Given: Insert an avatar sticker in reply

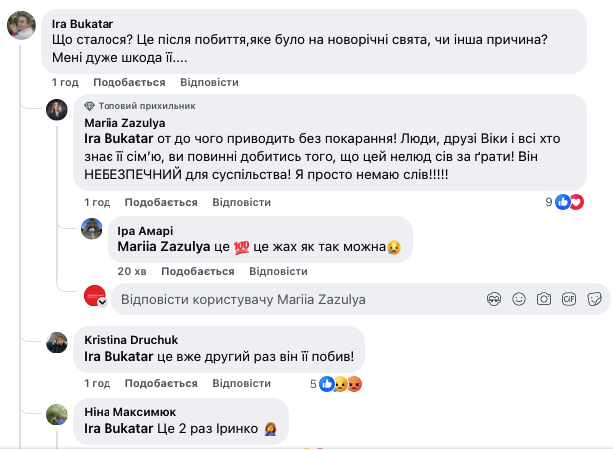Looking at the screenshot, I should tap(493, 298).
